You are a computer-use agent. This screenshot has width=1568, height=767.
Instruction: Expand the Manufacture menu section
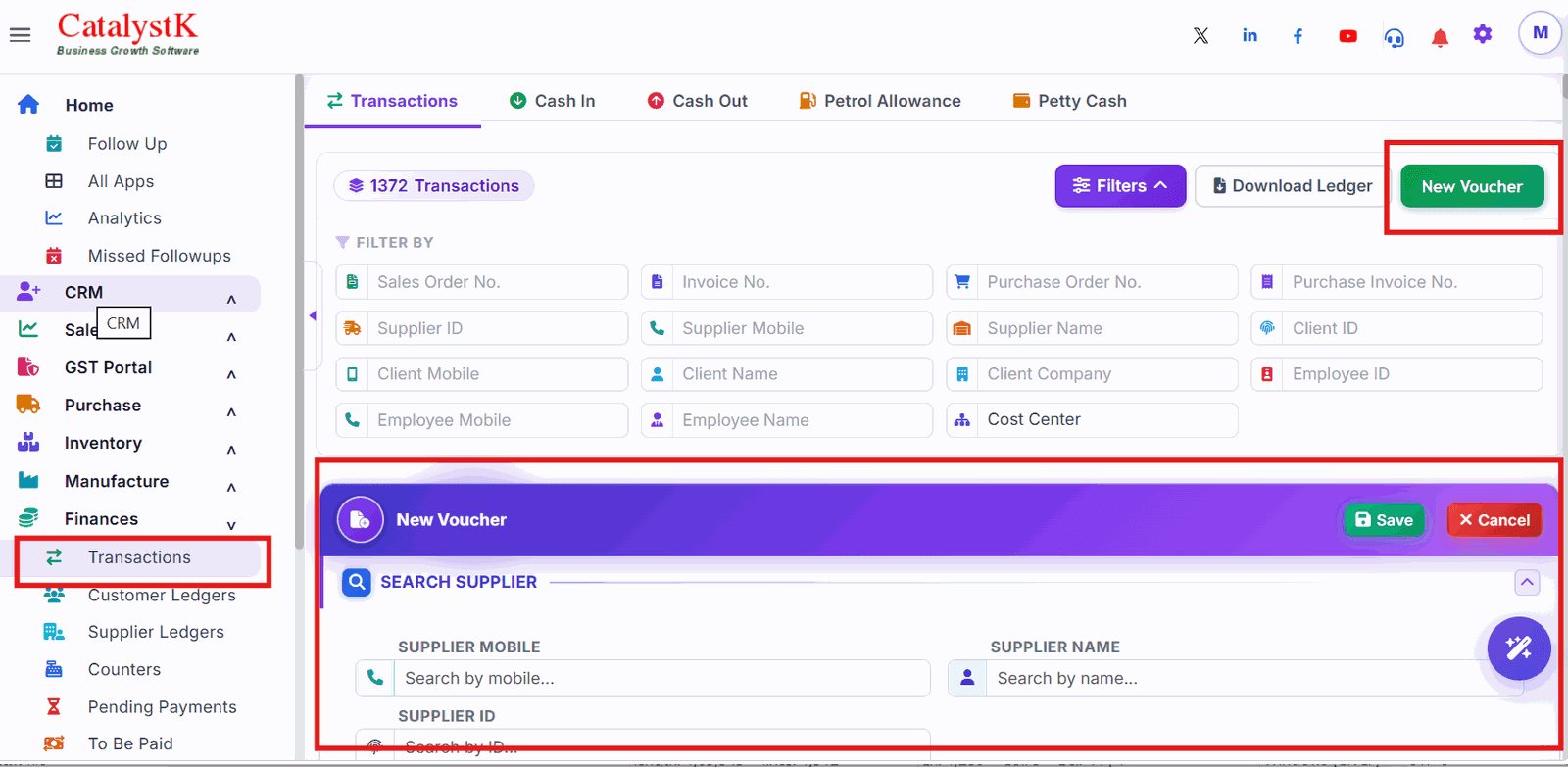tap(231, 487)
